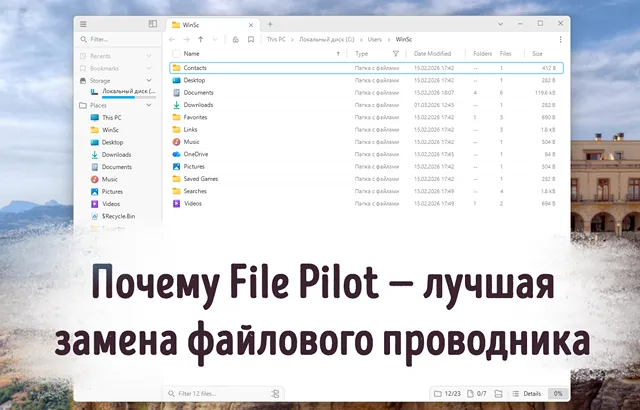Select the Contacts folder icon in the file list
The height and width of the screenshot is (410, 640).
point(176,68)
